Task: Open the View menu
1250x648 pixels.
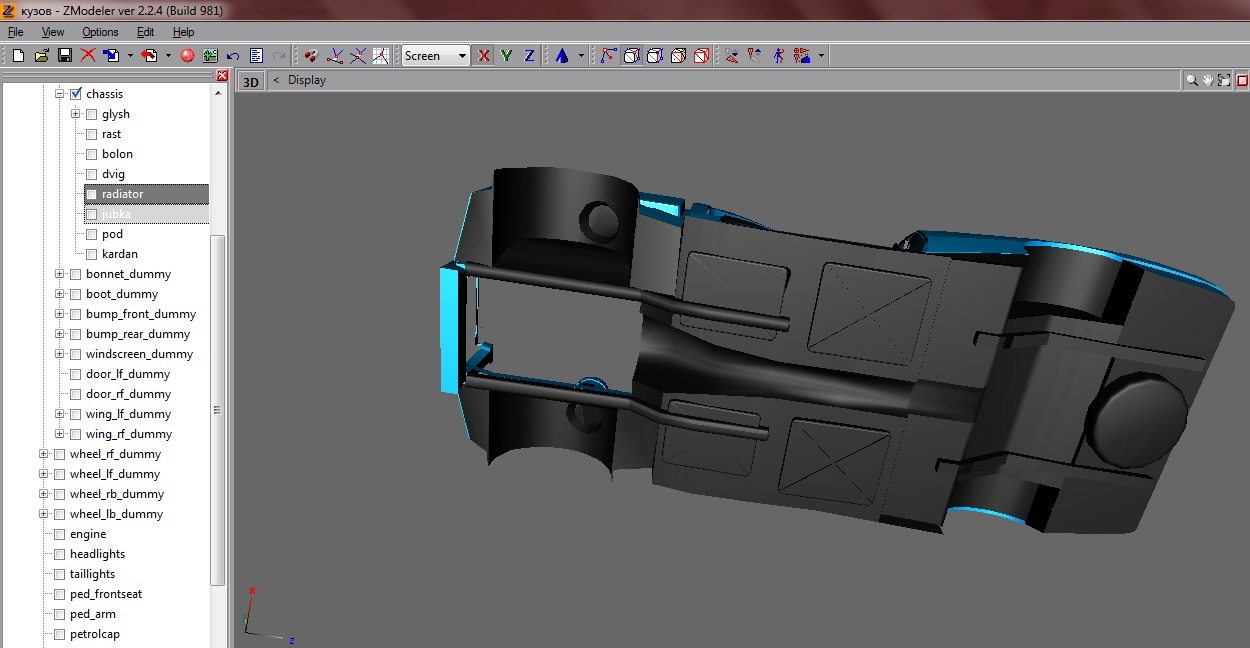Action: [x=53, y=32]
